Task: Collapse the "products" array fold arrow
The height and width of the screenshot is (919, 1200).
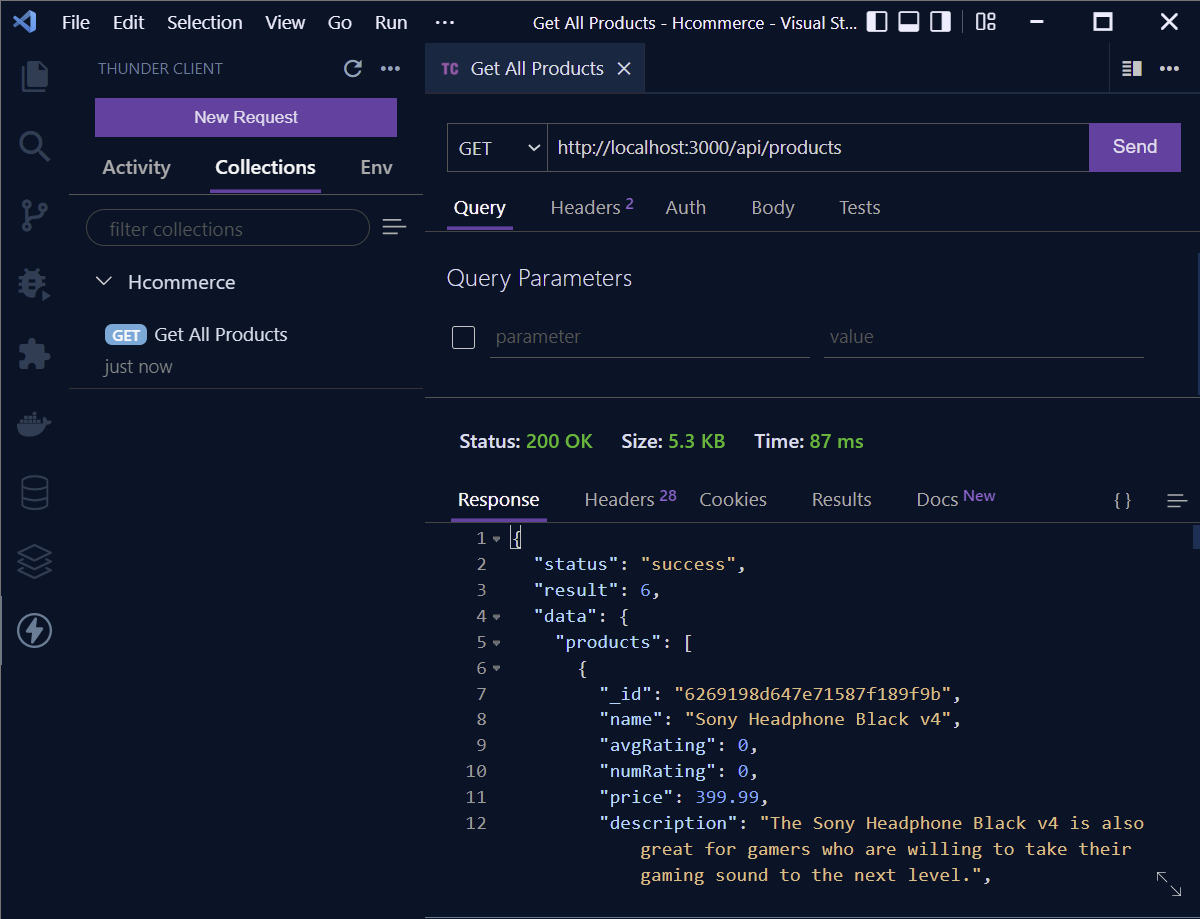Action: (496, 643)
